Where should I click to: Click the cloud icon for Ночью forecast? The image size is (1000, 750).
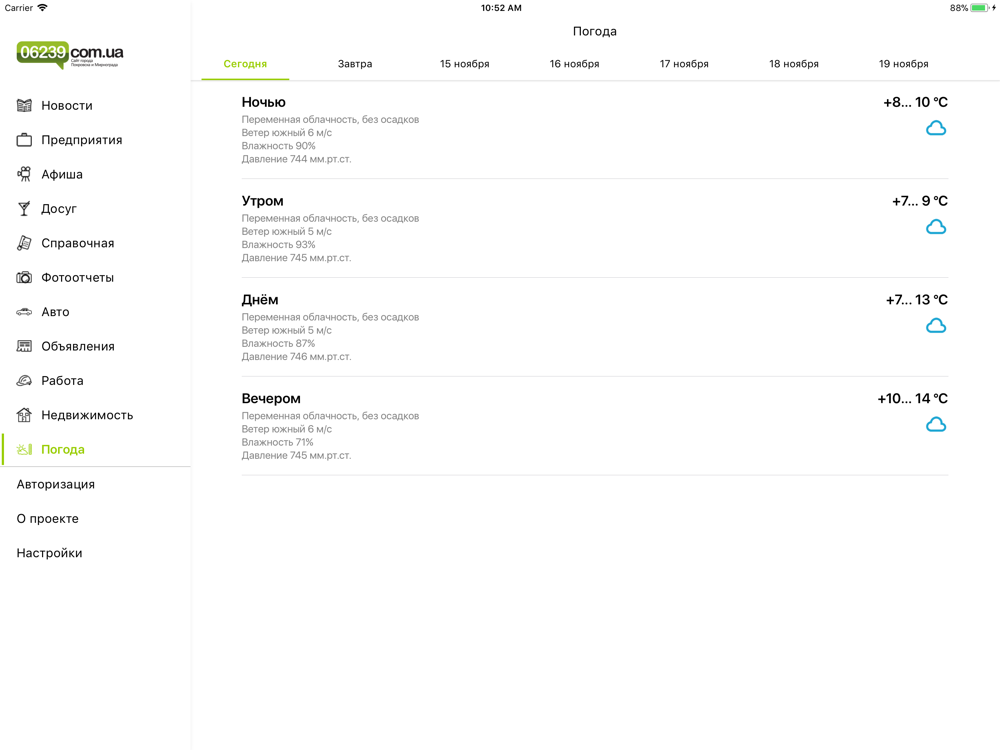(936, 128)
